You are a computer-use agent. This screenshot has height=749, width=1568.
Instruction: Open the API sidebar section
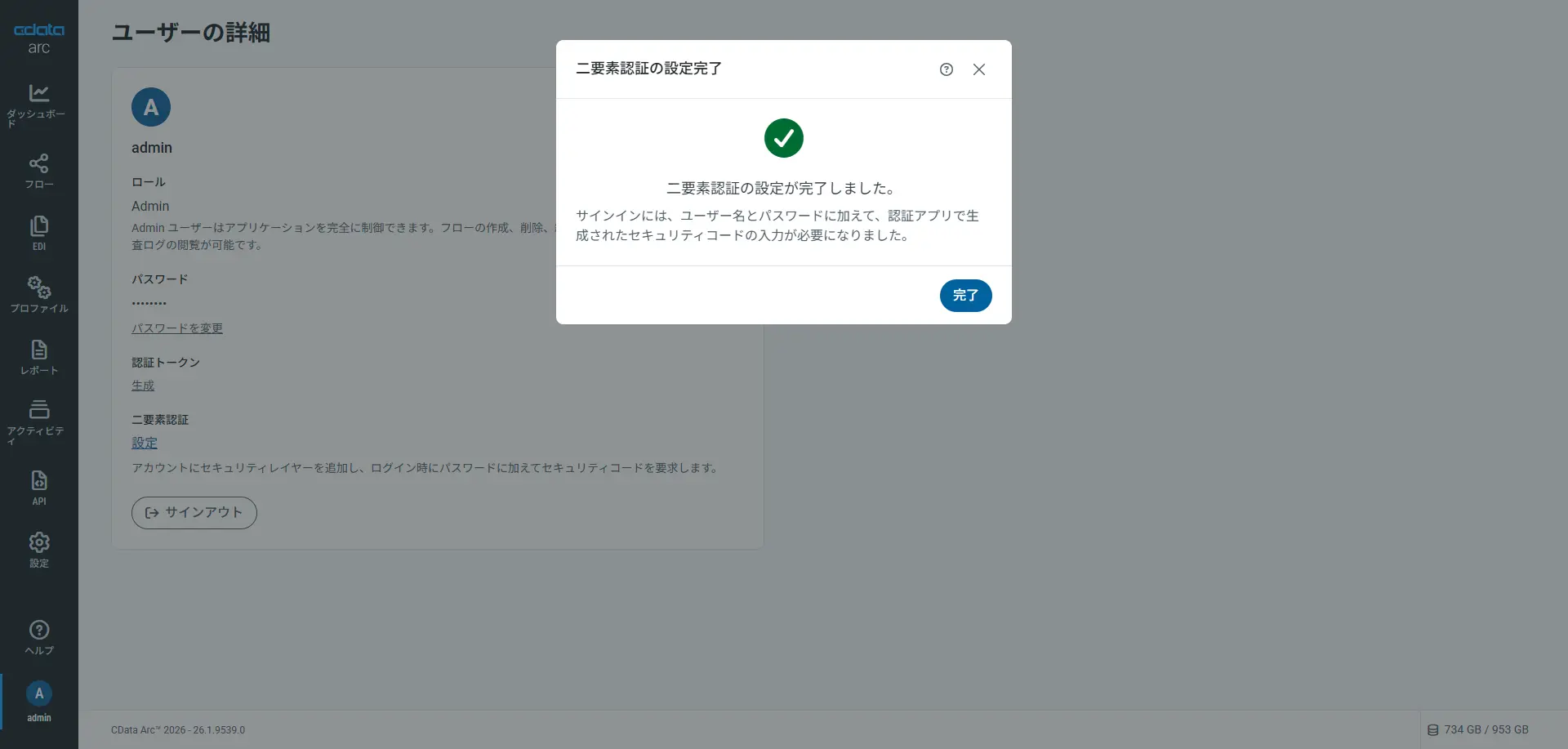click(39, 488)
